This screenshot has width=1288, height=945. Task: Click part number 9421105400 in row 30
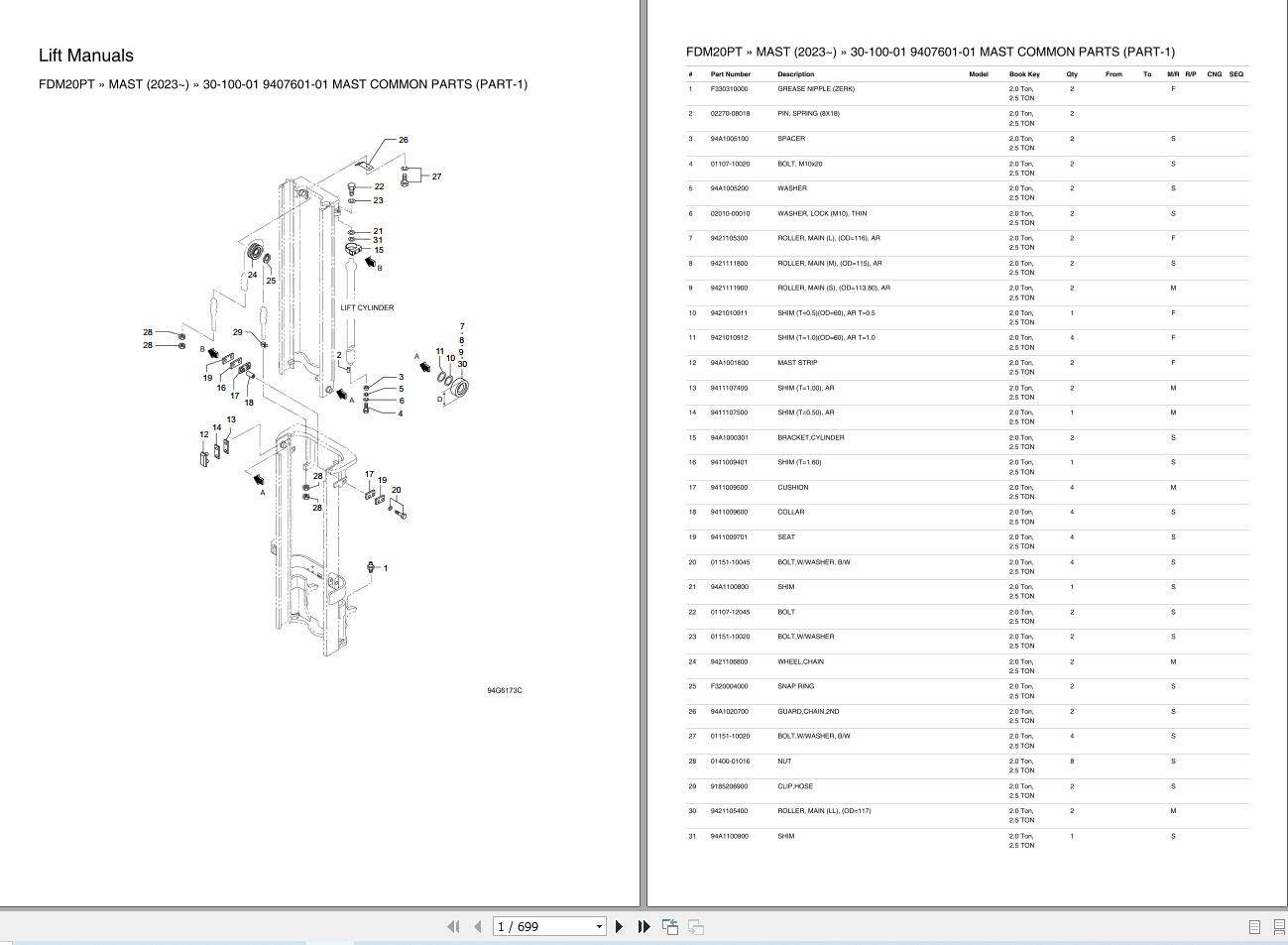730,810
